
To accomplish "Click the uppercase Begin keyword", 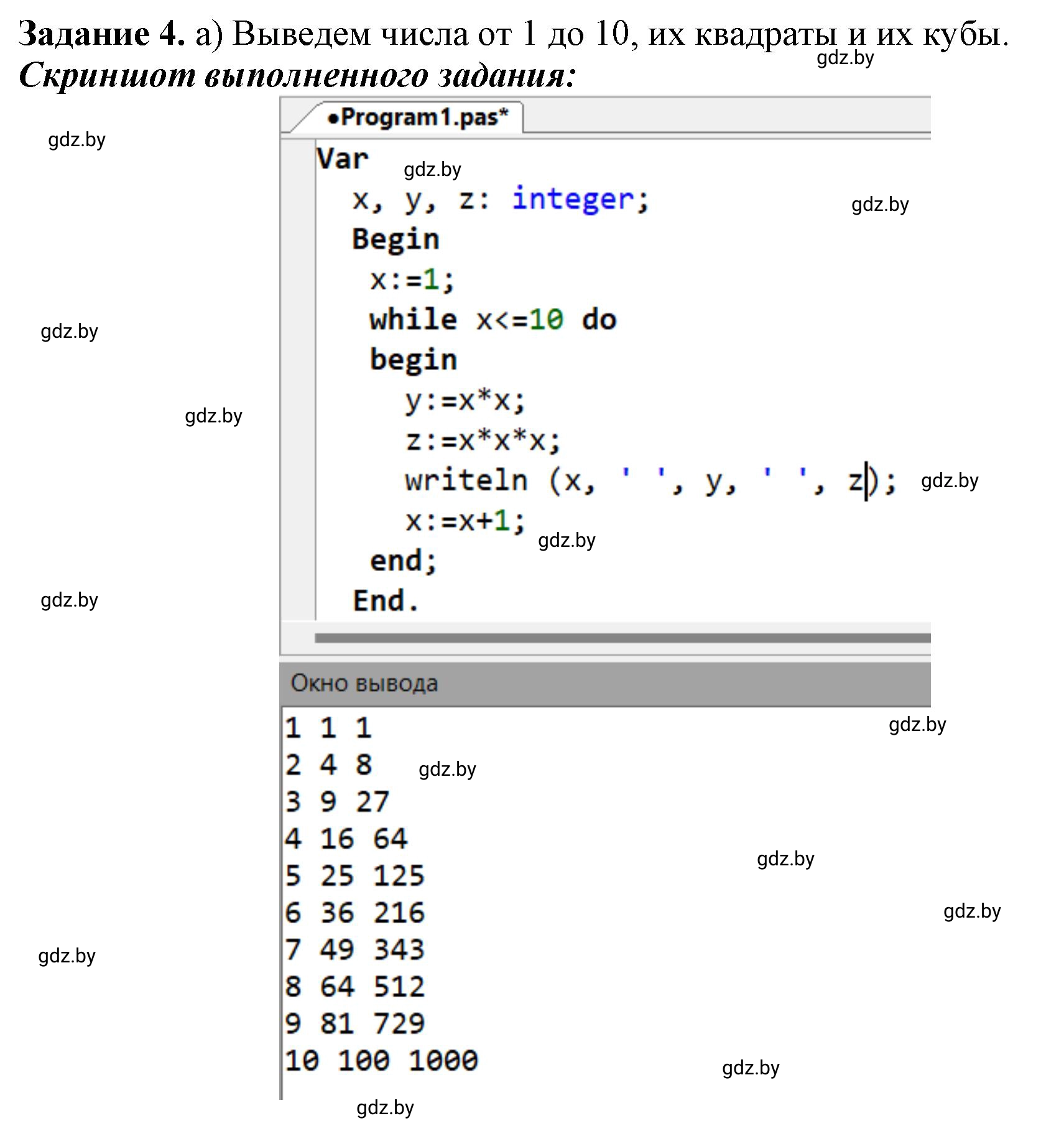I will tap(396, 240).
